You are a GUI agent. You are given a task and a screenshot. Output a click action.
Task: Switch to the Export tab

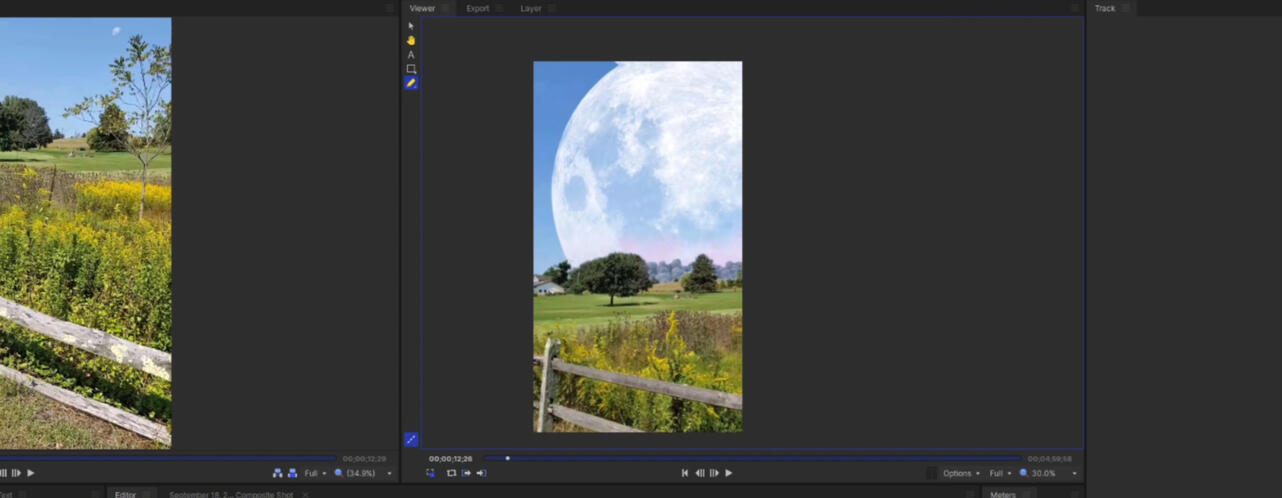pos(478,8)
